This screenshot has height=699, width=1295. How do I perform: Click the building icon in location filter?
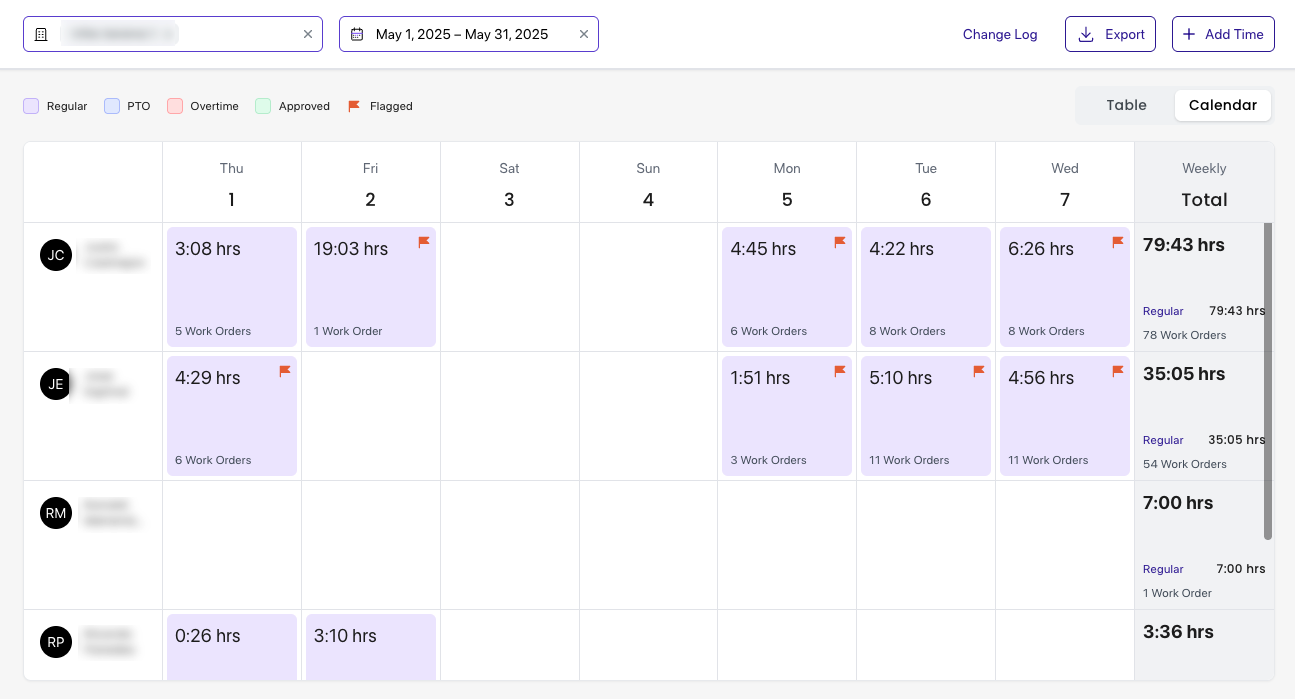pyautogui.click(x=41, y=34)
